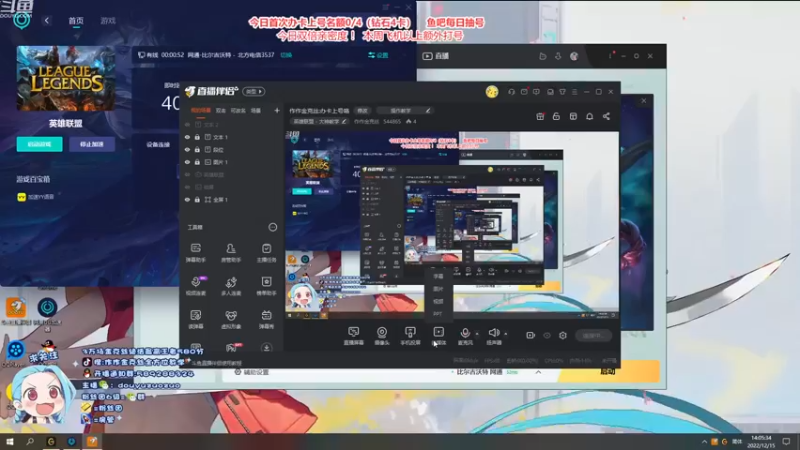
Task: Click the teal 启动游戏 button
Action: pyautogui.click(x=39, y=144)
